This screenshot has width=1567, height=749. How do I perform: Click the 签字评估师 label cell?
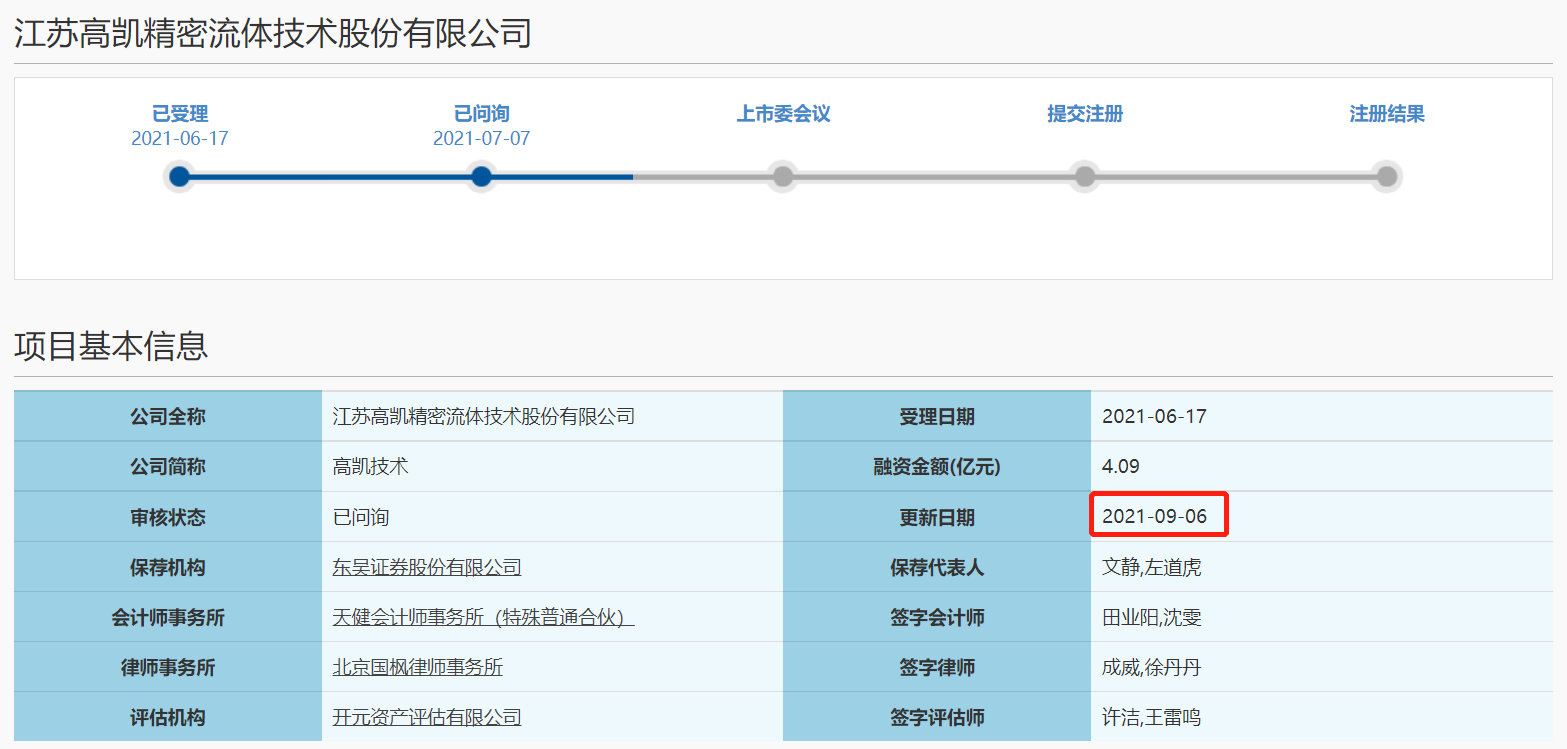click(937, 717)
